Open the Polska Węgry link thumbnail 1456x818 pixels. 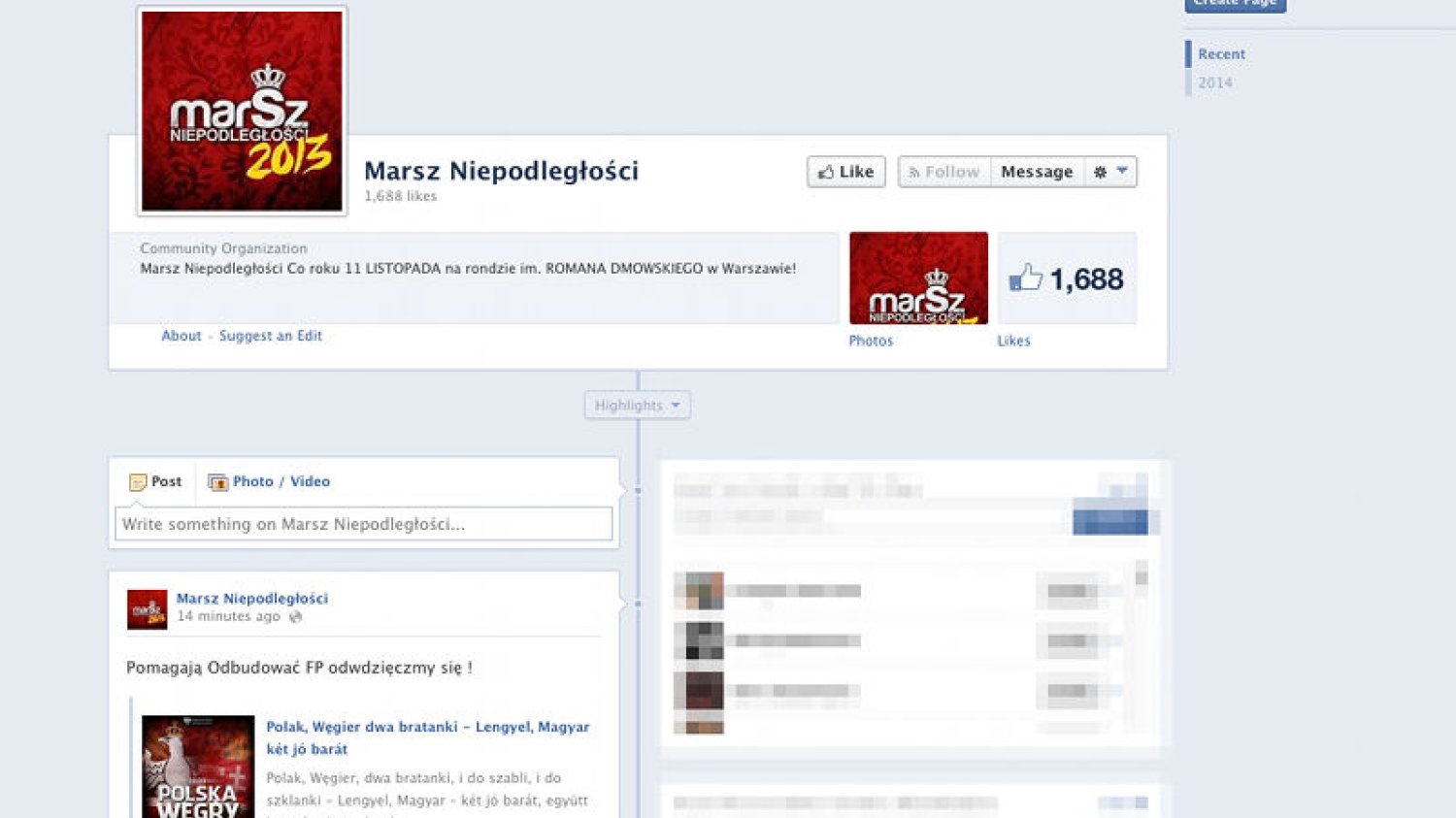coord(198,767)
